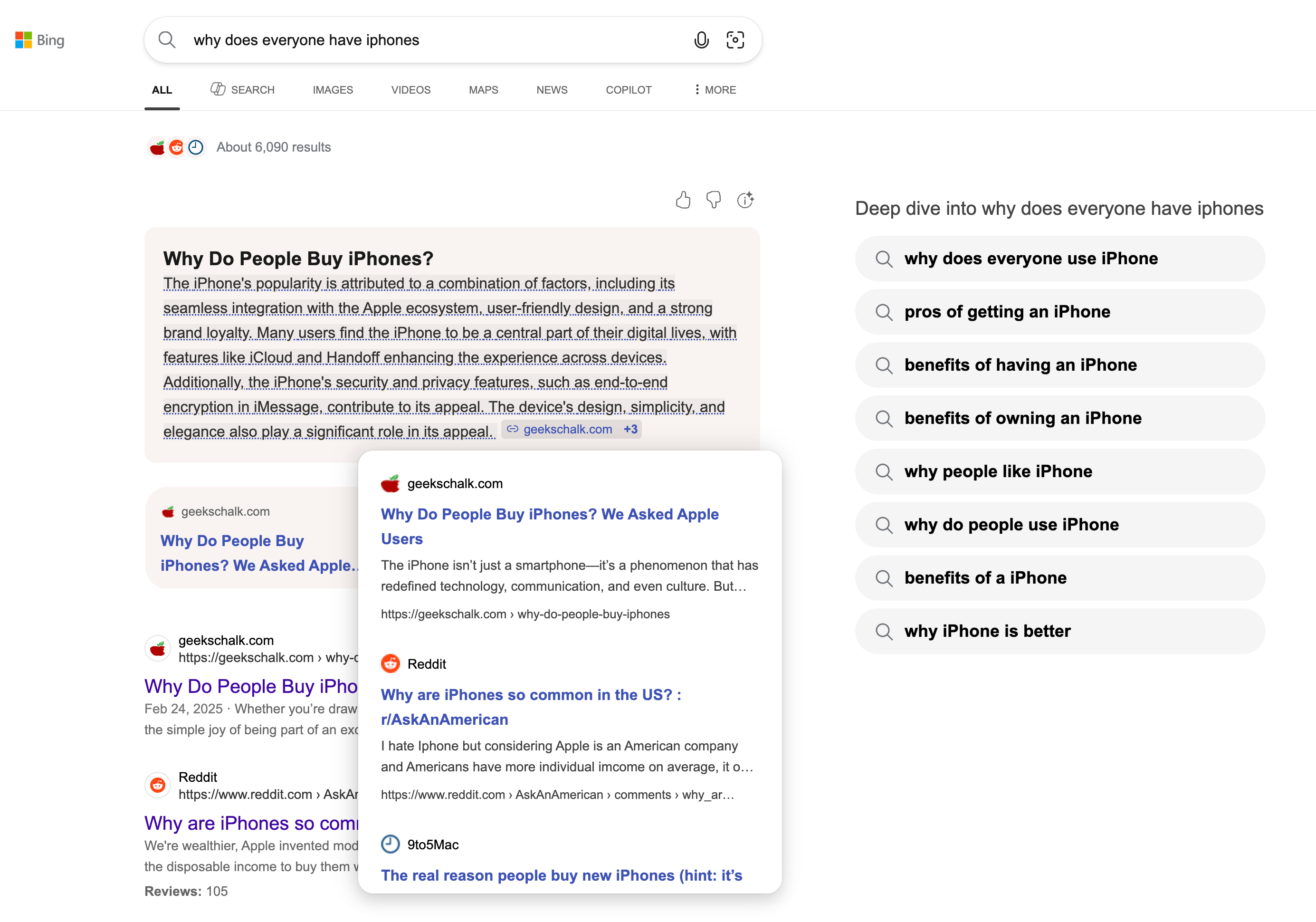Click Reddit favicon in popup card
This screenshot has height=922, width=1316.
click(391, 663)
